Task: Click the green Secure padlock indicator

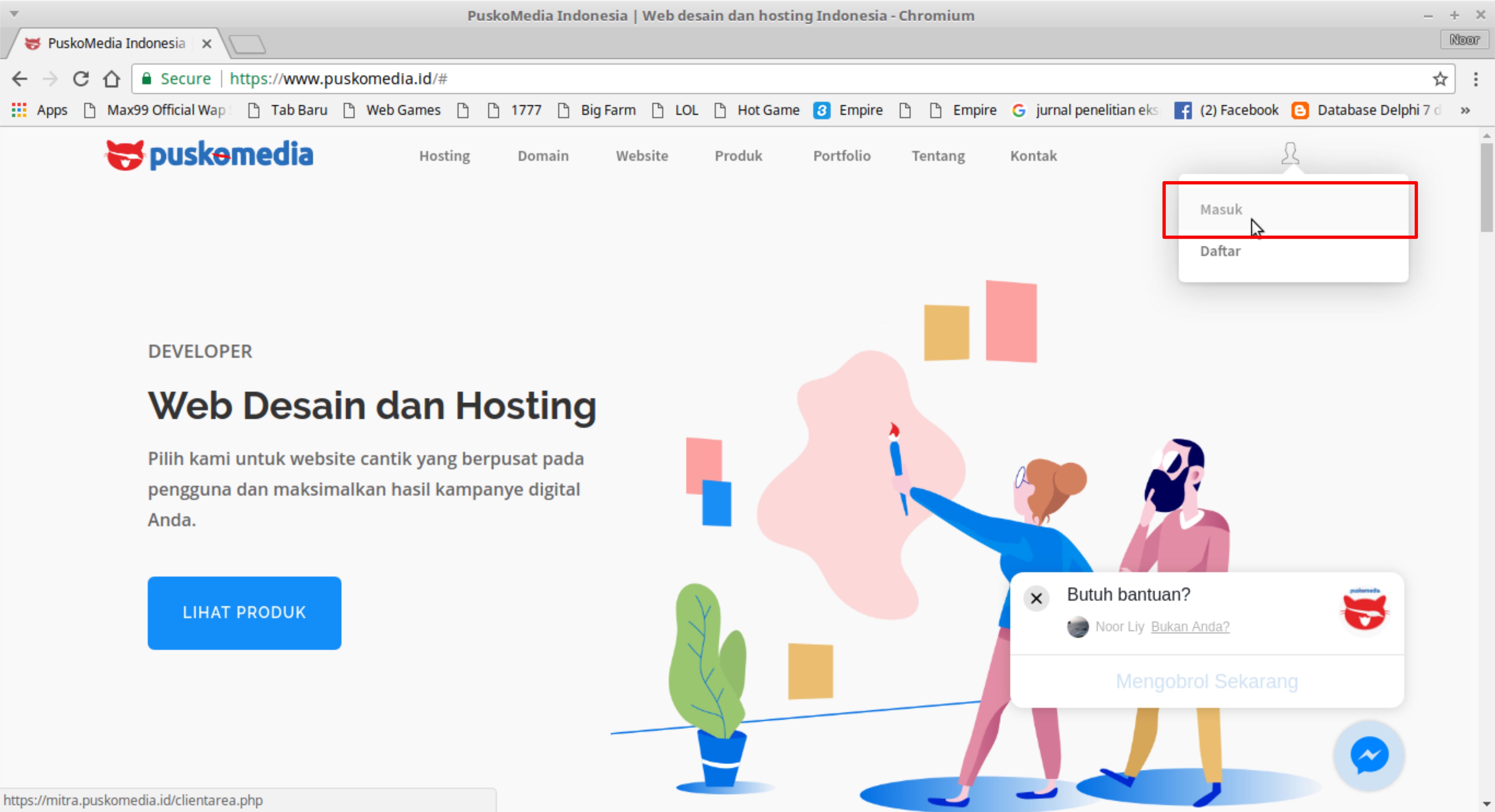Action: pyautogui.click(x=177, y=78)
